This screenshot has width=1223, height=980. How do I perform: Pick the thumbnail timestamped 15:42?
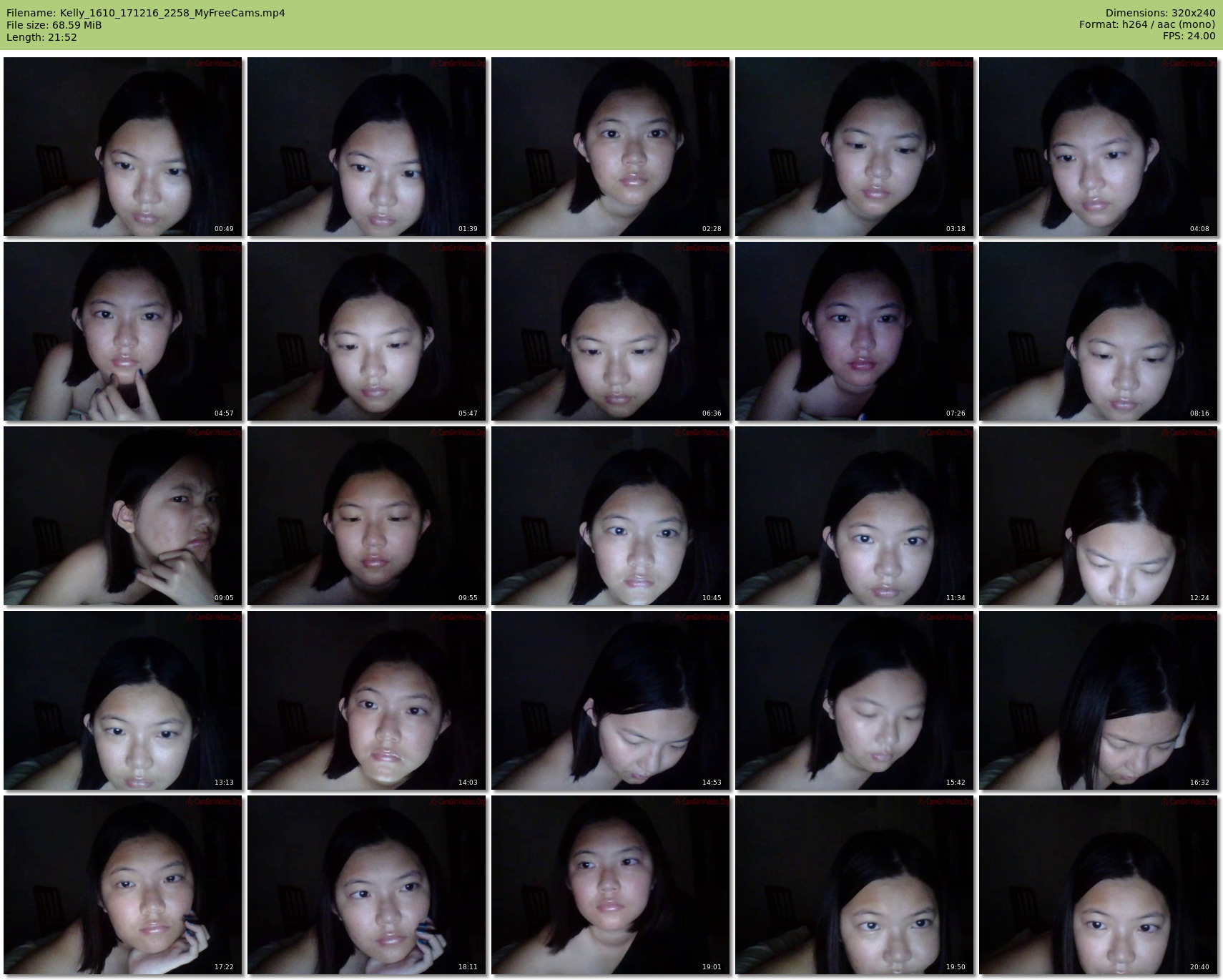pyautogui.click(x=855, y=700)
